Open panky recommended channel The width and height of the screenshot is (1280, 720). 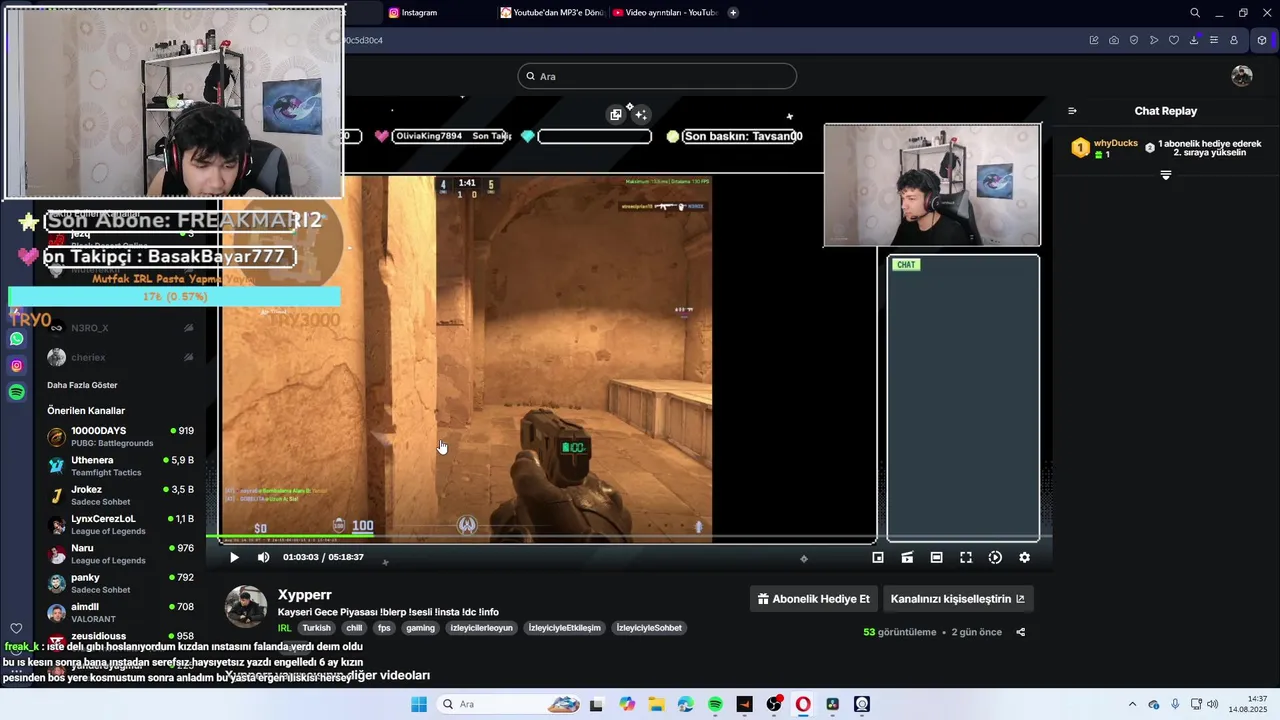(x=120, y=583)
